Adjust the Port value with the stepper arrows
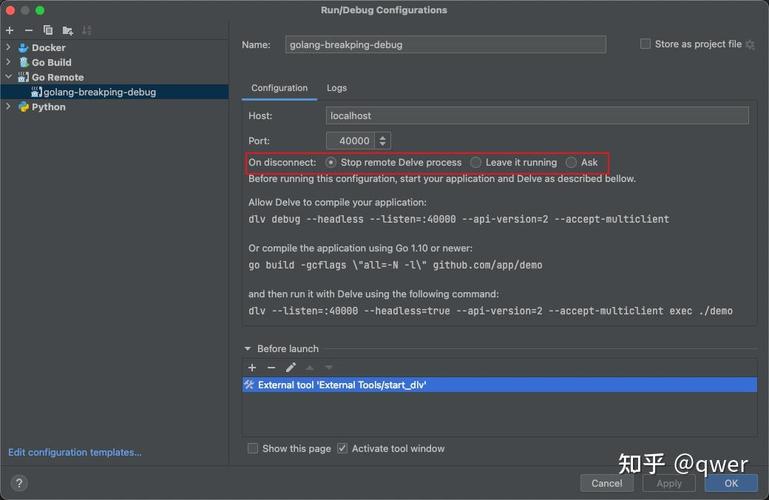 click(383, 141)
